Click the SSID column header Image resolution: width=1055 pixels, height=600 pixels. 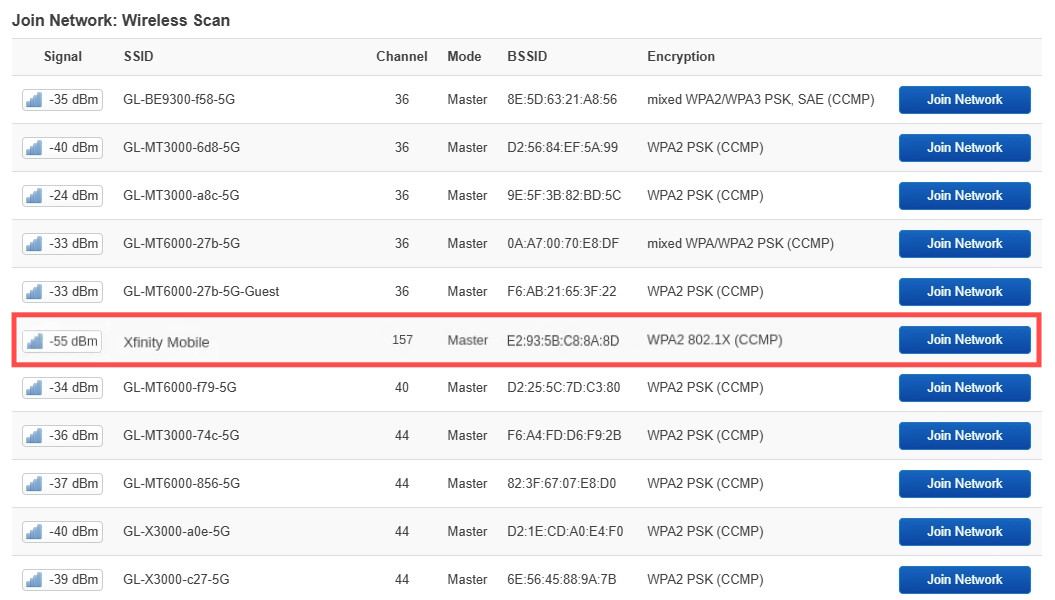coord(139,57)
